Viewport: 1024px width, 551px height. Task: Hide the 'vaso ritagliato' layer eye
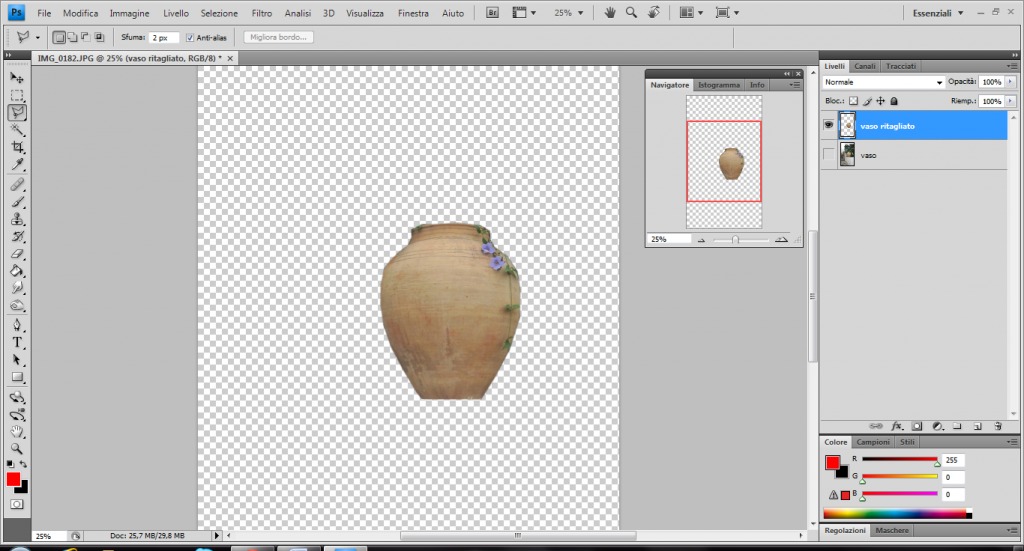tap(828, 126)
